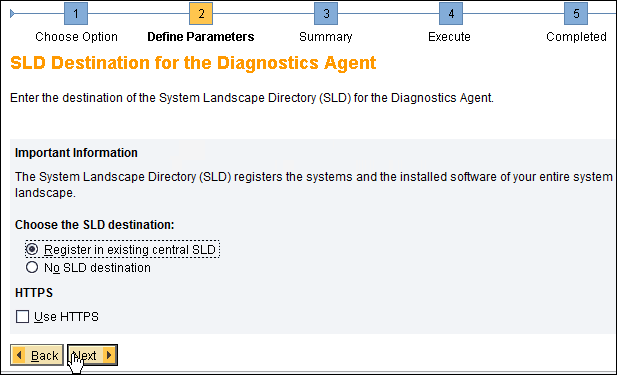Proceed with the Next button
Screen dimensions: 617x375
[x=92, y=355]
